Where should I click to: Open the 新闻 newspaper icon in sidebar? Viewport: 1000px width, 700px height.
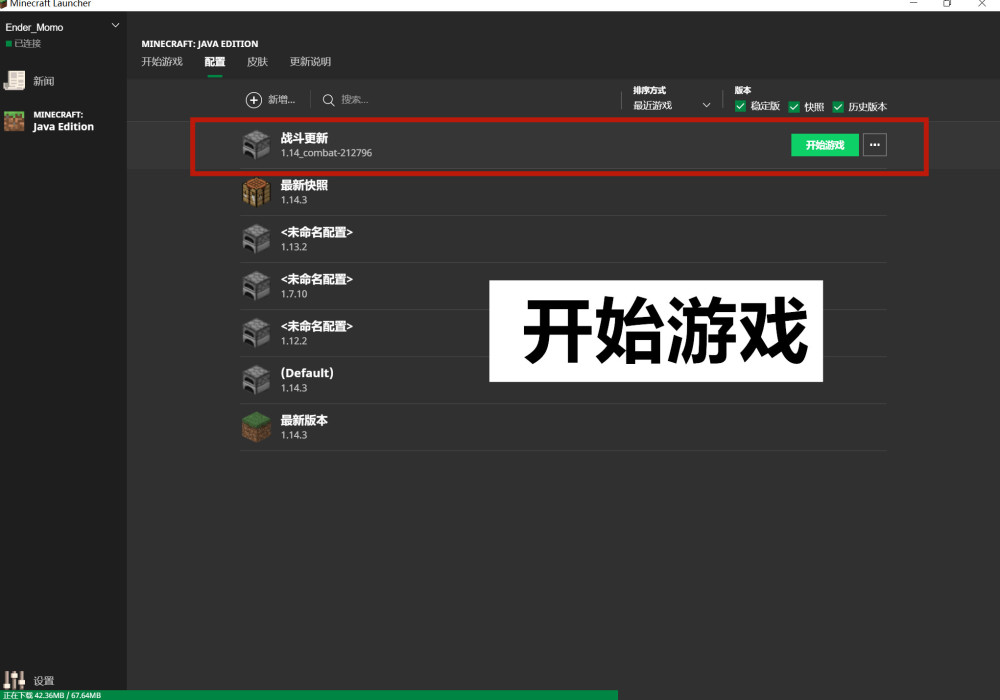[14, 80]
